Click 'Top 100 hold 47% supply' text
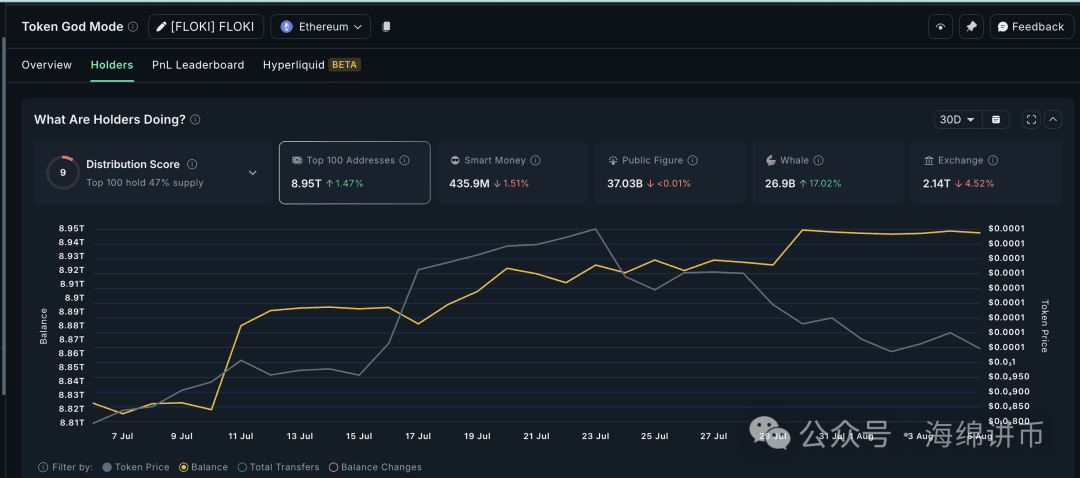The height and width of the screenshot is (478, 1080). click(145, 183)
